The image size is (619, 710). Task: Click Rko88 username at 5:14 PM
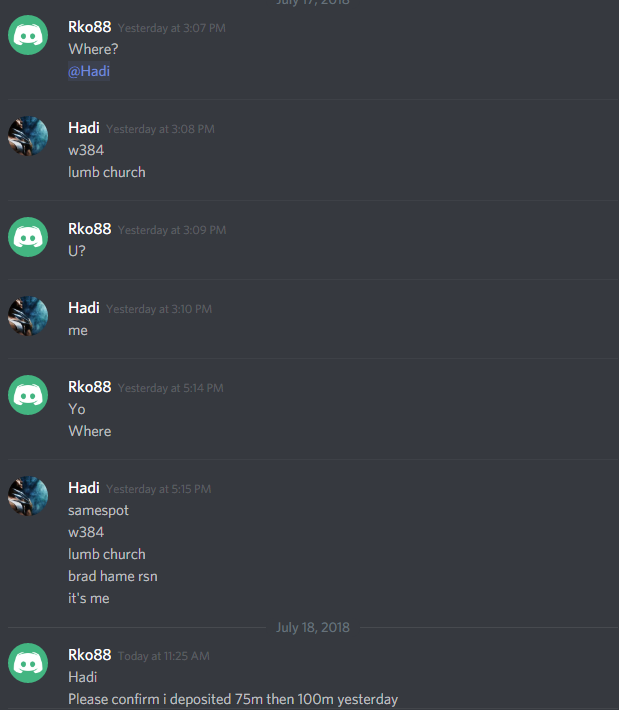pyautogui.click(x=90, y=387)
